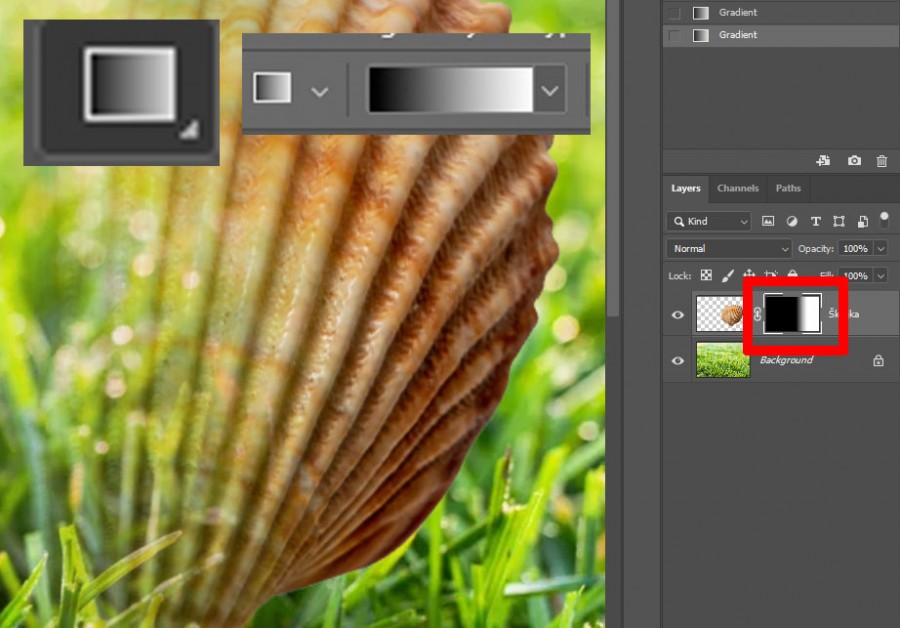Hide the shell layer via eye icon
The height and width of the screenshot is (628, 900).
pyautogui.click(x=678, y=315)
